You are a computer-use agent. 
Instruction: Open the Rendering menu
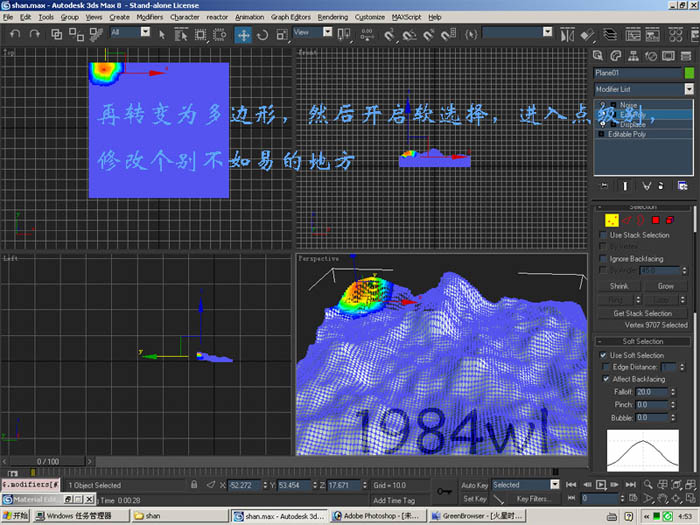click(333, 17)
